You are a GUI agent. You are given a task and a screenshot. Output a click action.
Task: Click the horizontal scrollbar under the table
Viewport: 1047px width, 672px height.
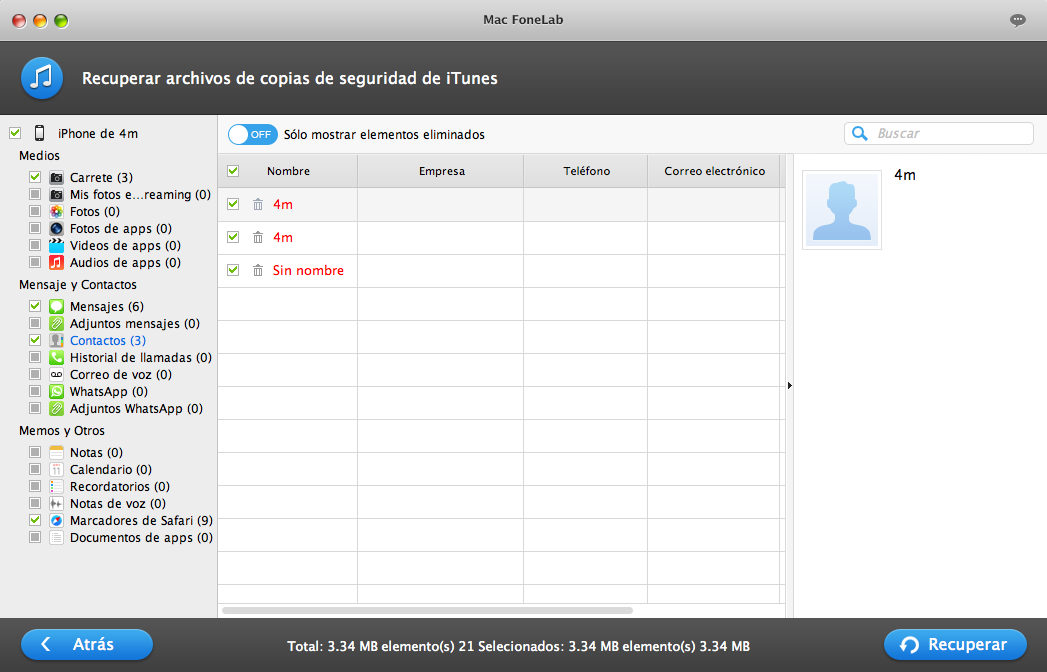click(x=427, y=611)
